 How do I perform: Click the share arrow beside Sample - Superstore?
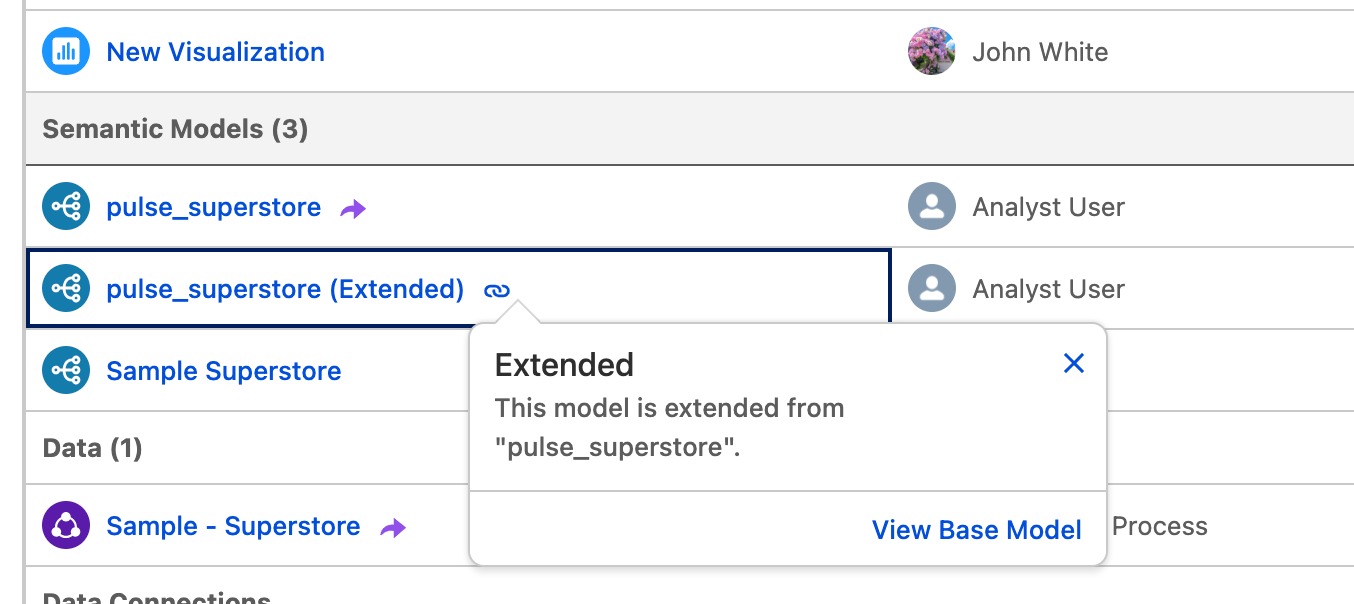point(391,526)
